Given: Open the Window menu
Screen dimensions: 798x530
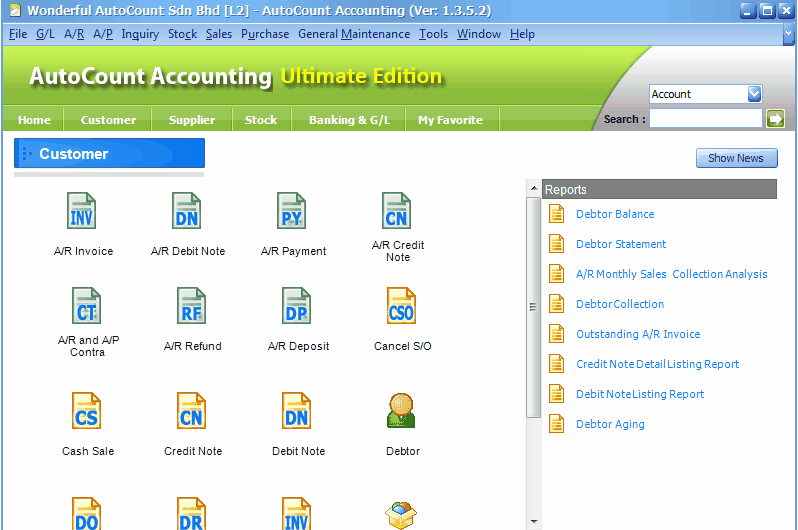Looking at the screenshot, I should 479,34.
